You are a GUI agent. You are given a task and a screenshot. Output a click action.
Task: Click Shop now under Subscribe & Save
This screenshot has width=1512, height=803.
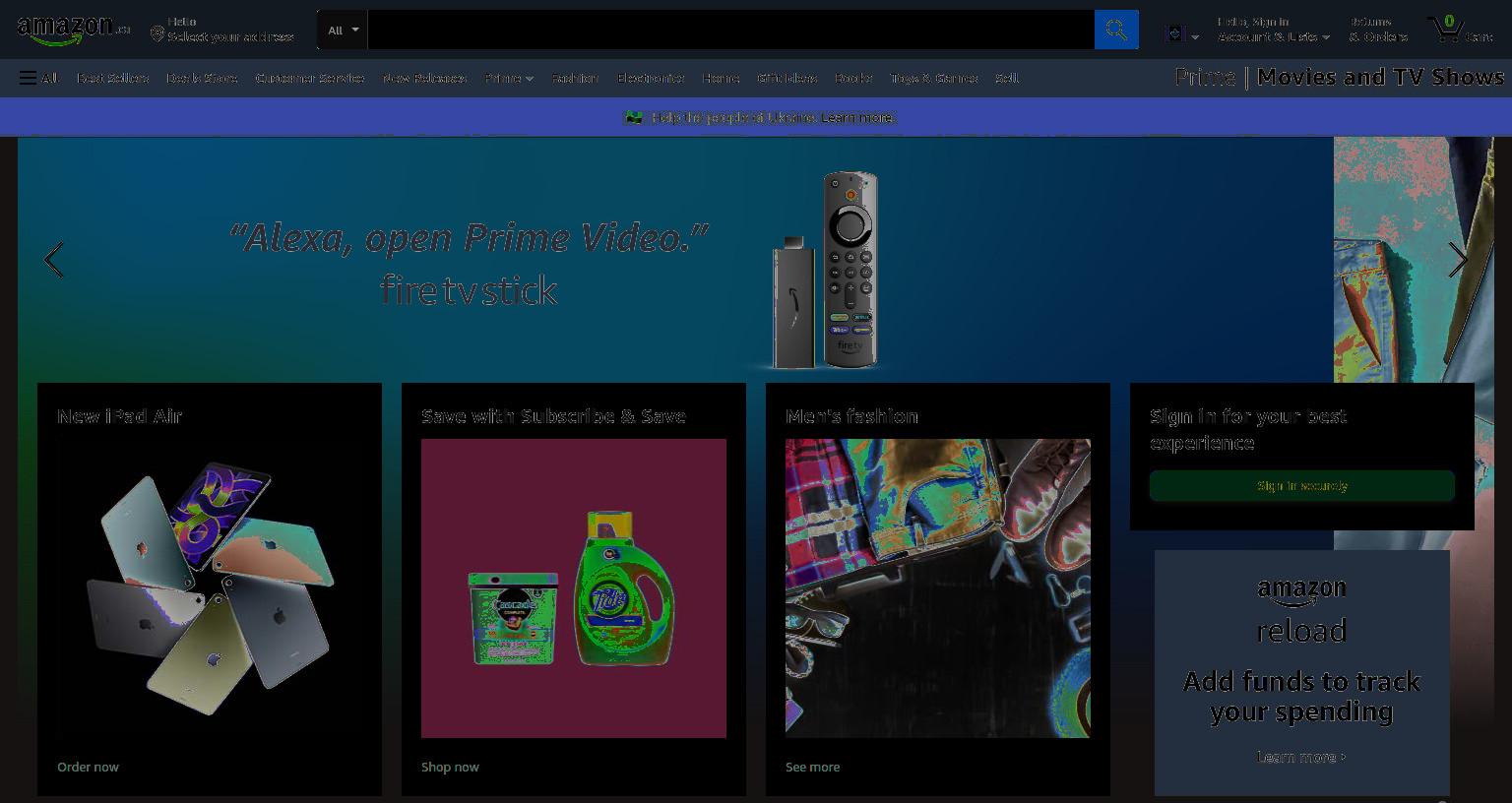pos(450,767)
